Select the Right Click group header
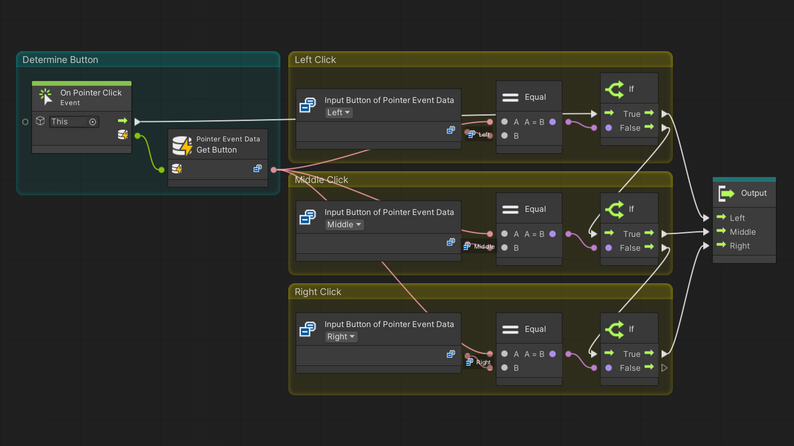The width and height of the screenshot is (794, 446). pyautogui.click(x=481, y=292)
